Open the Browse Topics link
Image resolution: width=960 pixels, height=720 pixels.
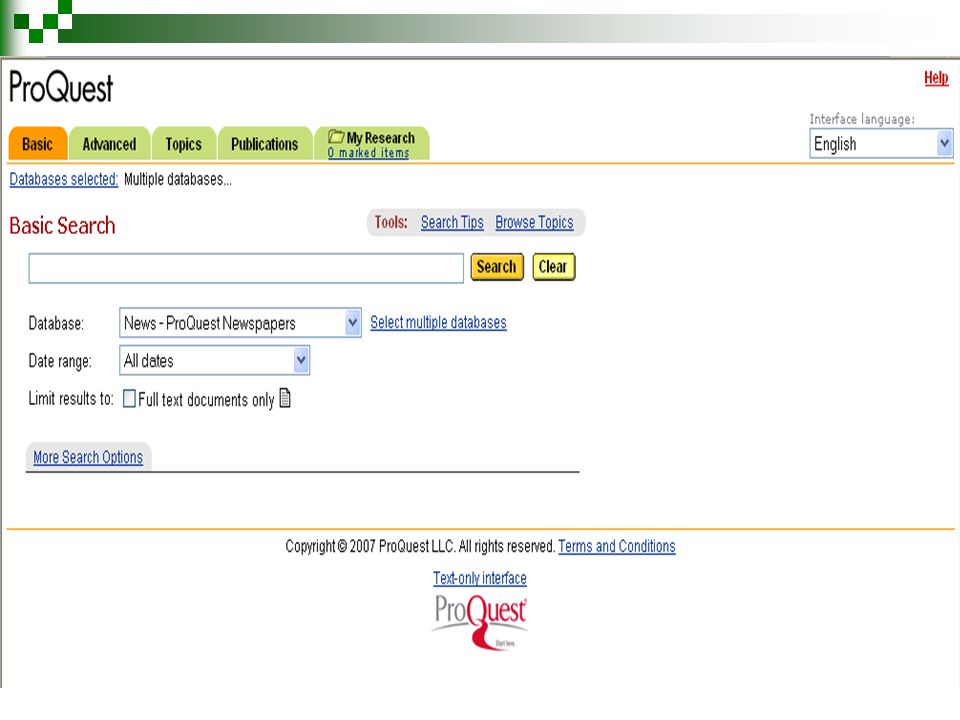534,222
